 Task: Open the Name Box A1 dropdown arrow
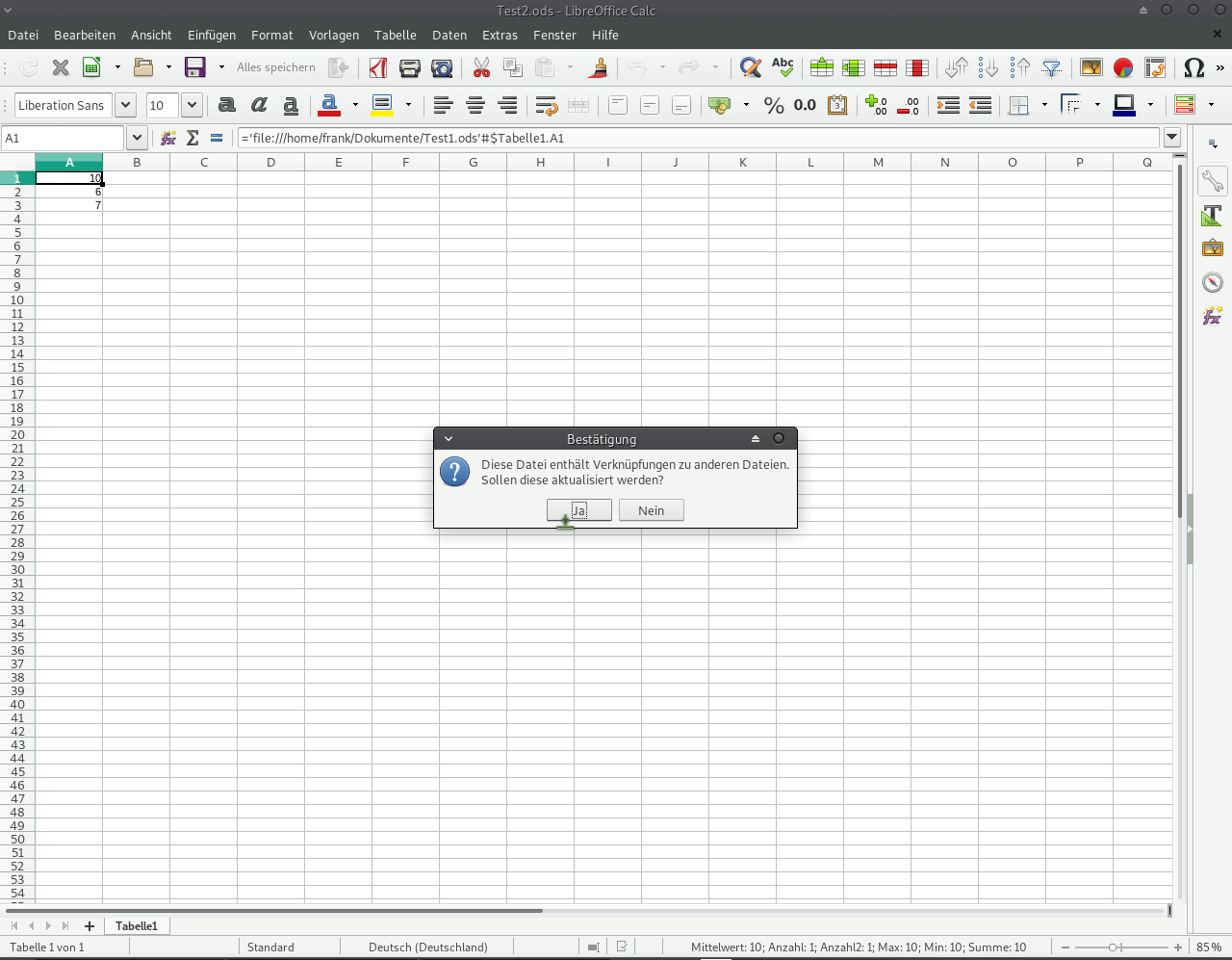[x=137, y=138]
